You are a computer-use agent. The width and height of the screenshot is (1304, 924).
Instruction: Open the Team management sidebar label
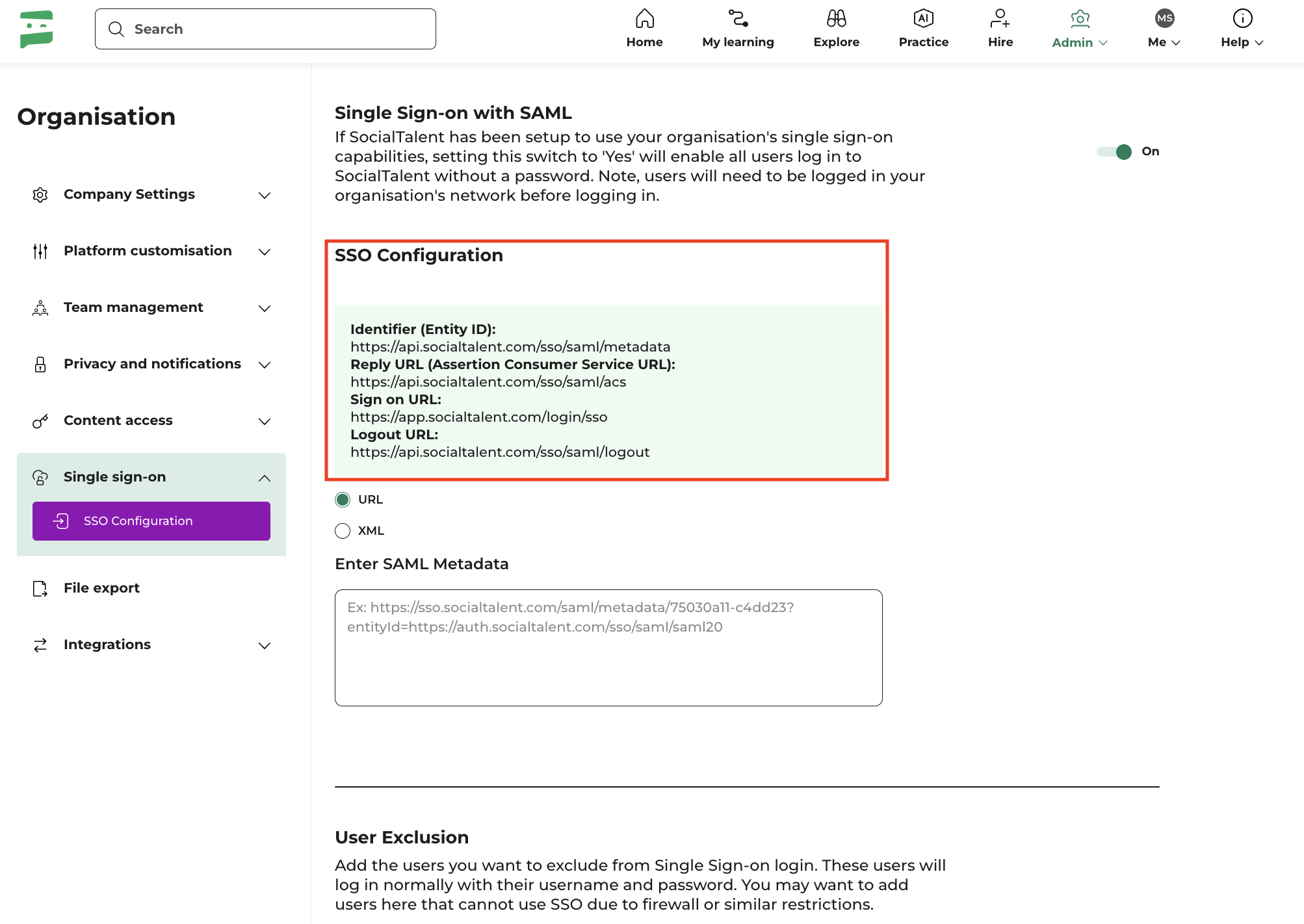(133, 307)
